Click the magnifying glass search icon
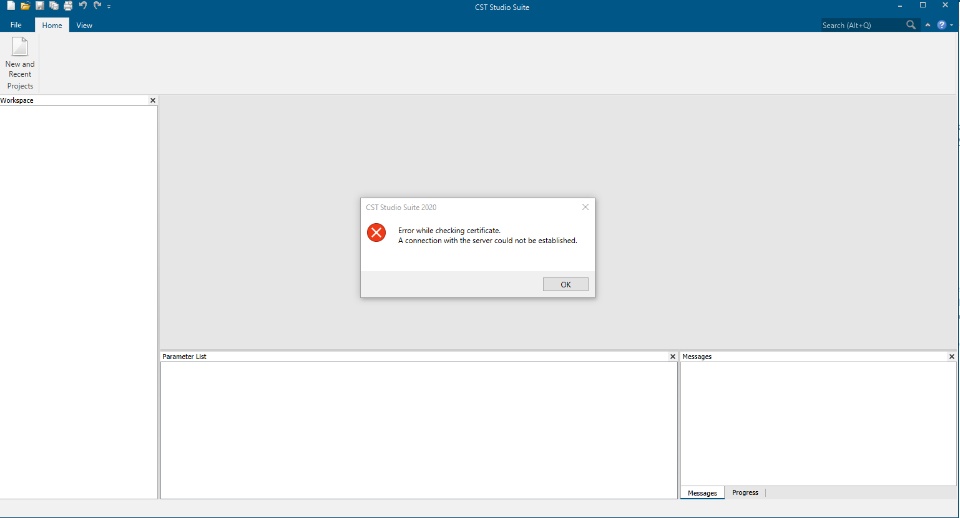960x518 pixels. click(x=911, y=25)
